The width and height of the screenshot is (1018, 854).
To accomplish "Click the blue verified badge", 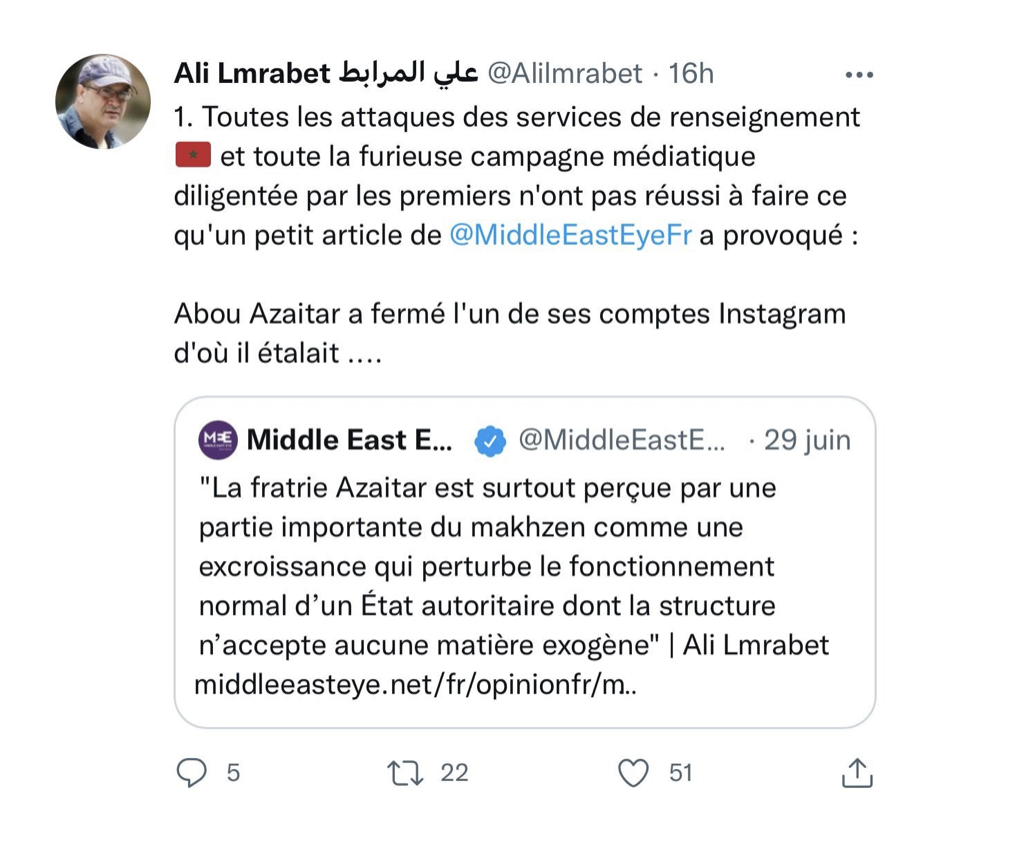I will [490, 441].
